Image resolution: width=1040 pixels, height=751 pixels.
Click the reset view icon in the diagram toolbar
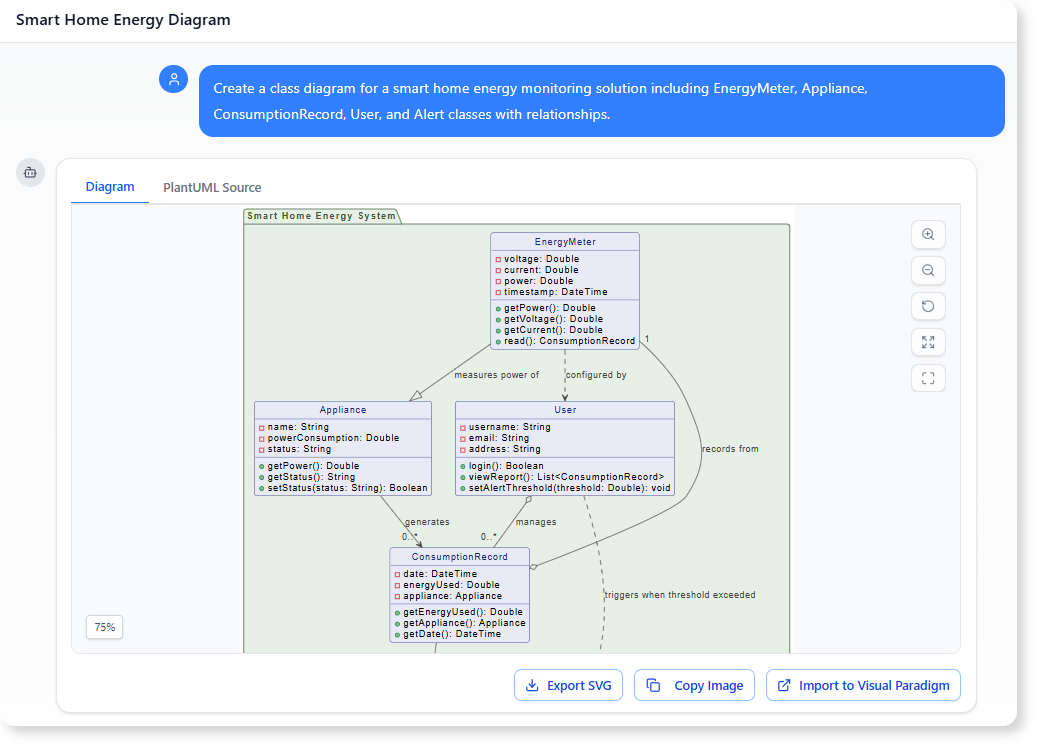(x=928, y=306)
